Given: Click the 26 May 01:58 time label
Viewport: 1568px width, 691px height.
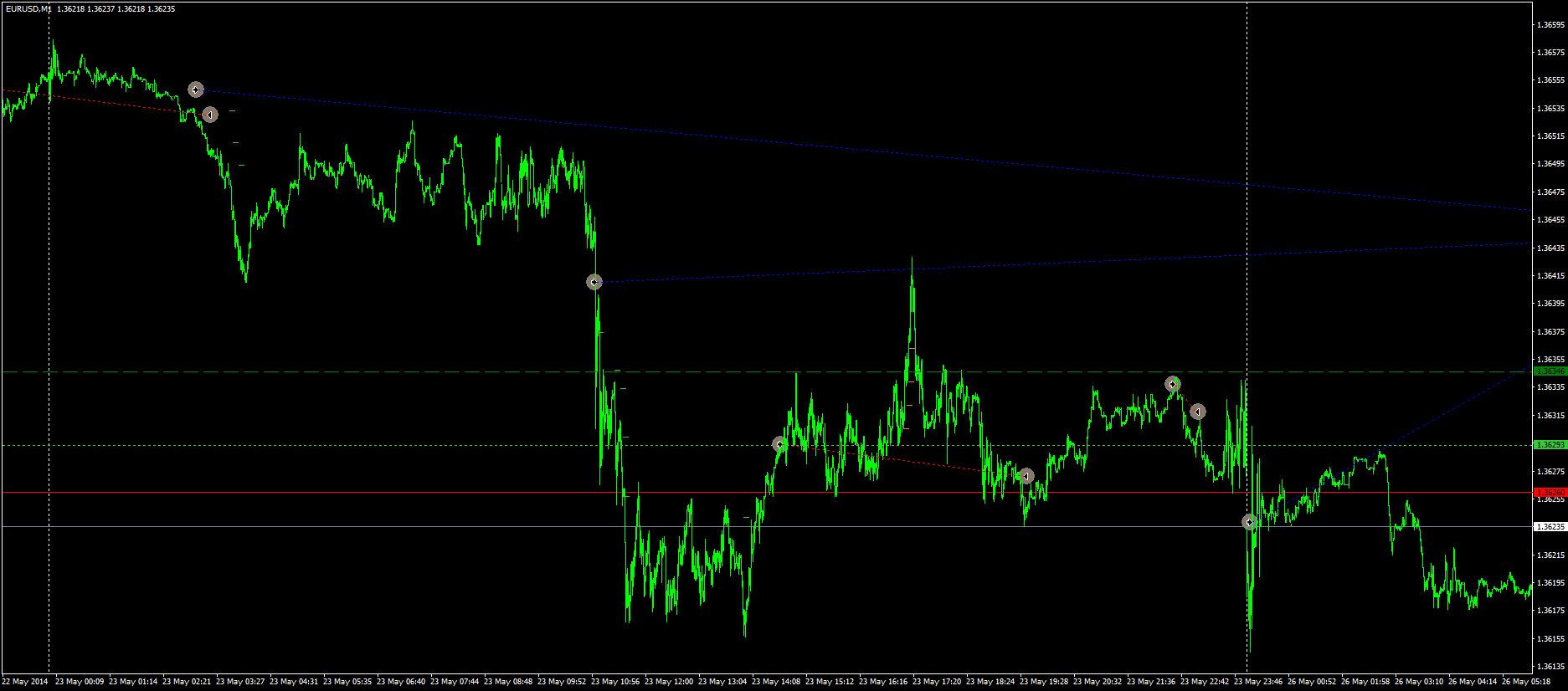Looking at the screenshot, I should click(1366, 682).
